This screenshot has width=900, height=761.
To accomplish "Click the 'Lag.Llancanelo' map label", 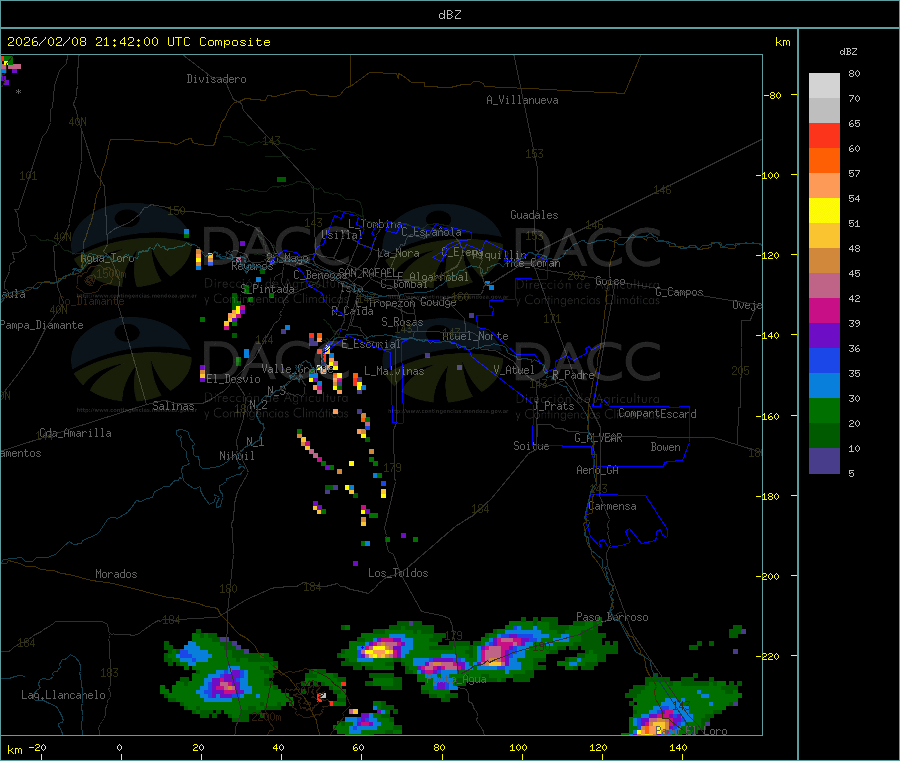I will click(63, 695).
